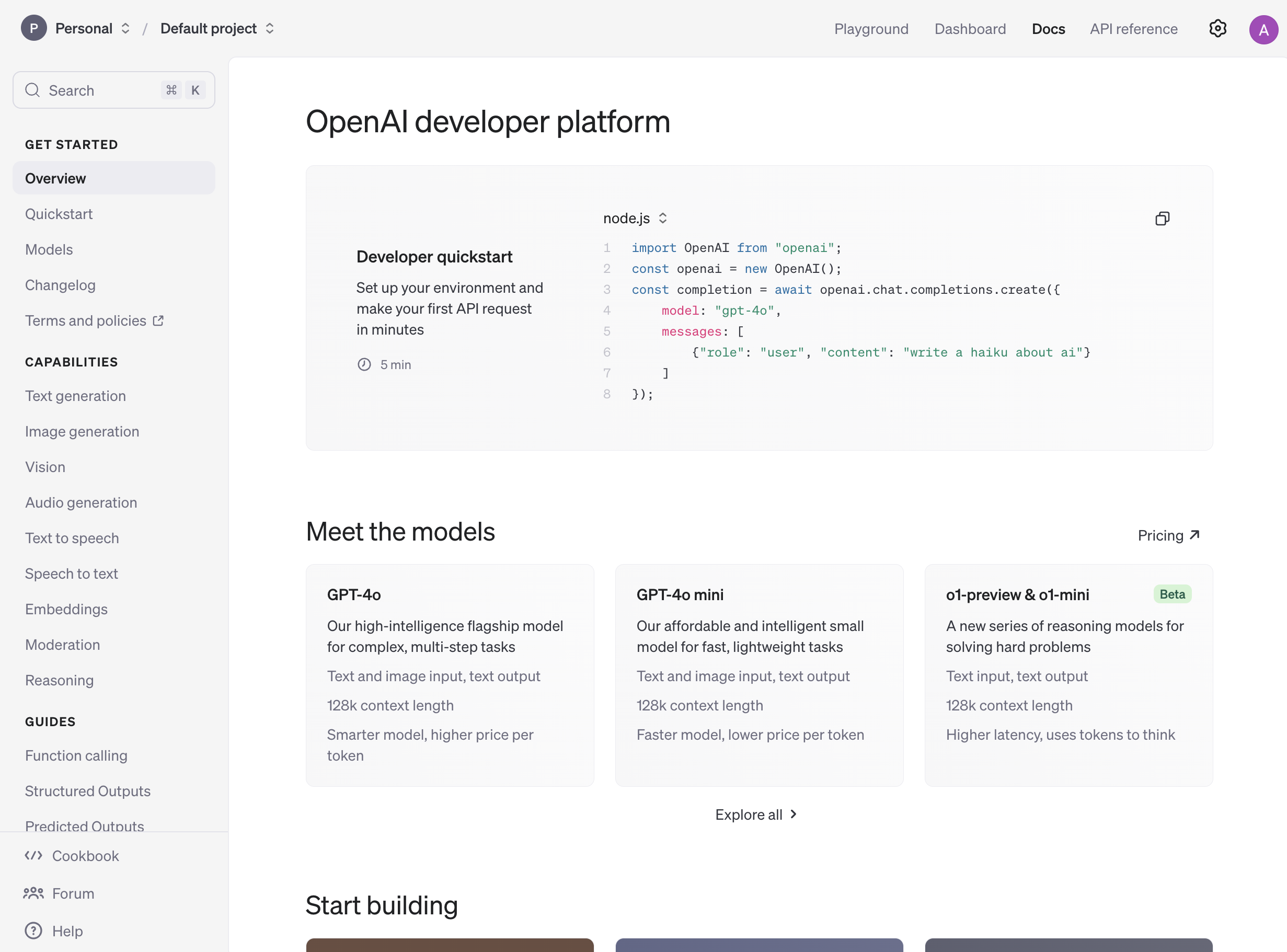
Task: Switch to the Playground tab
Action: [x=871, y=29]
